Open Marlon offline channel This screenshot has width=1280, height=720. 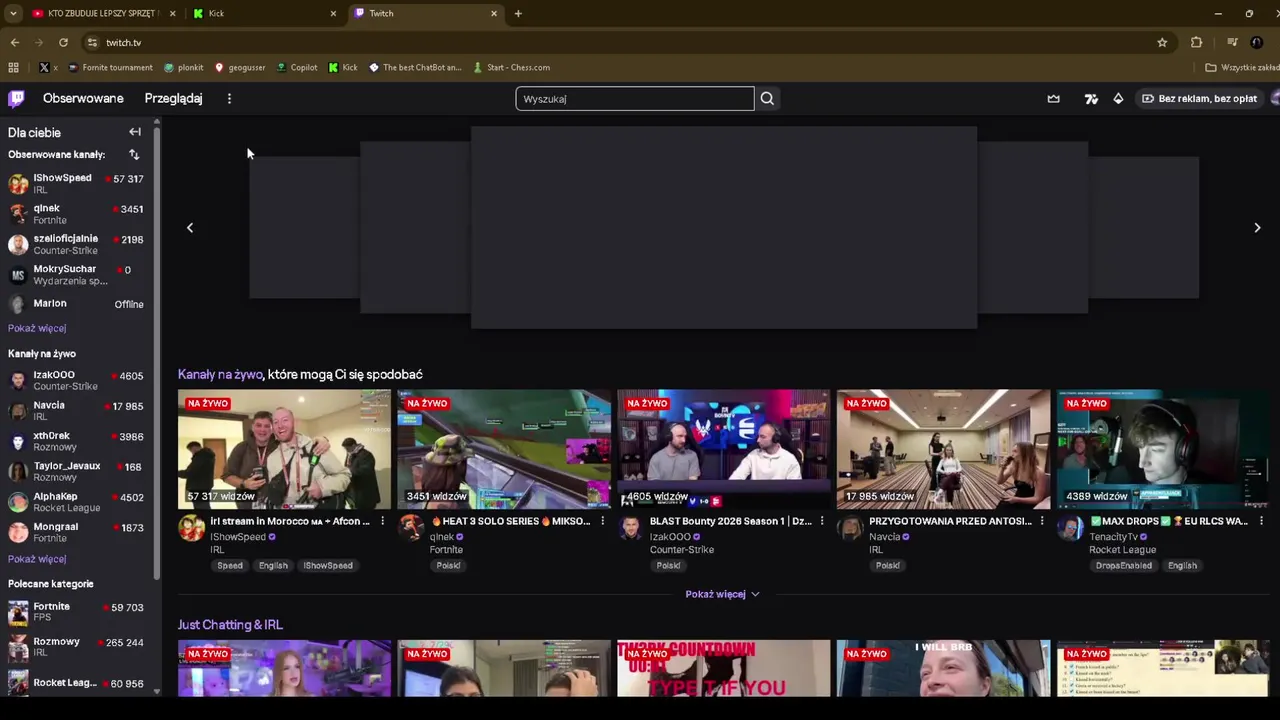coord(77,303)
